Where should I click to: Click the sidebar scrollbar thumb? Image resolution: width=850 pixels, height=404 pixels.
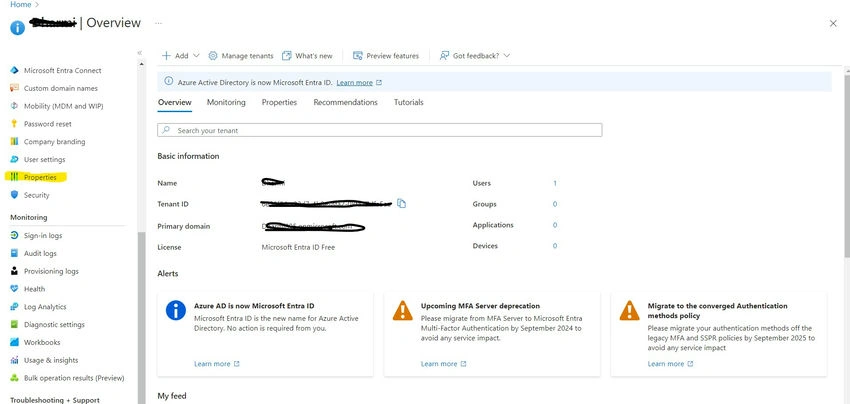click(141, 317)
